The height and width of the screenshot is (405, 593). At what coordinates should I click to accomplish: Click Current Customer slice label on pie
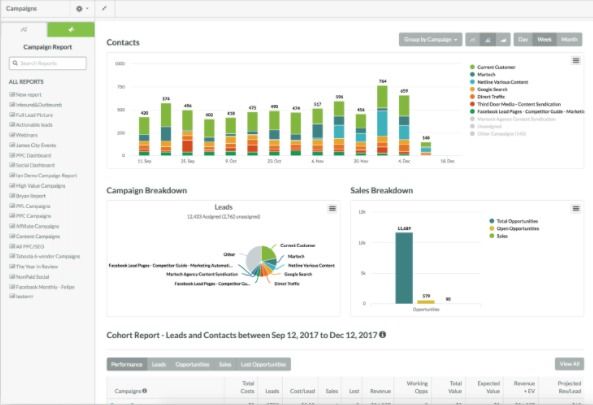(298, 245)
